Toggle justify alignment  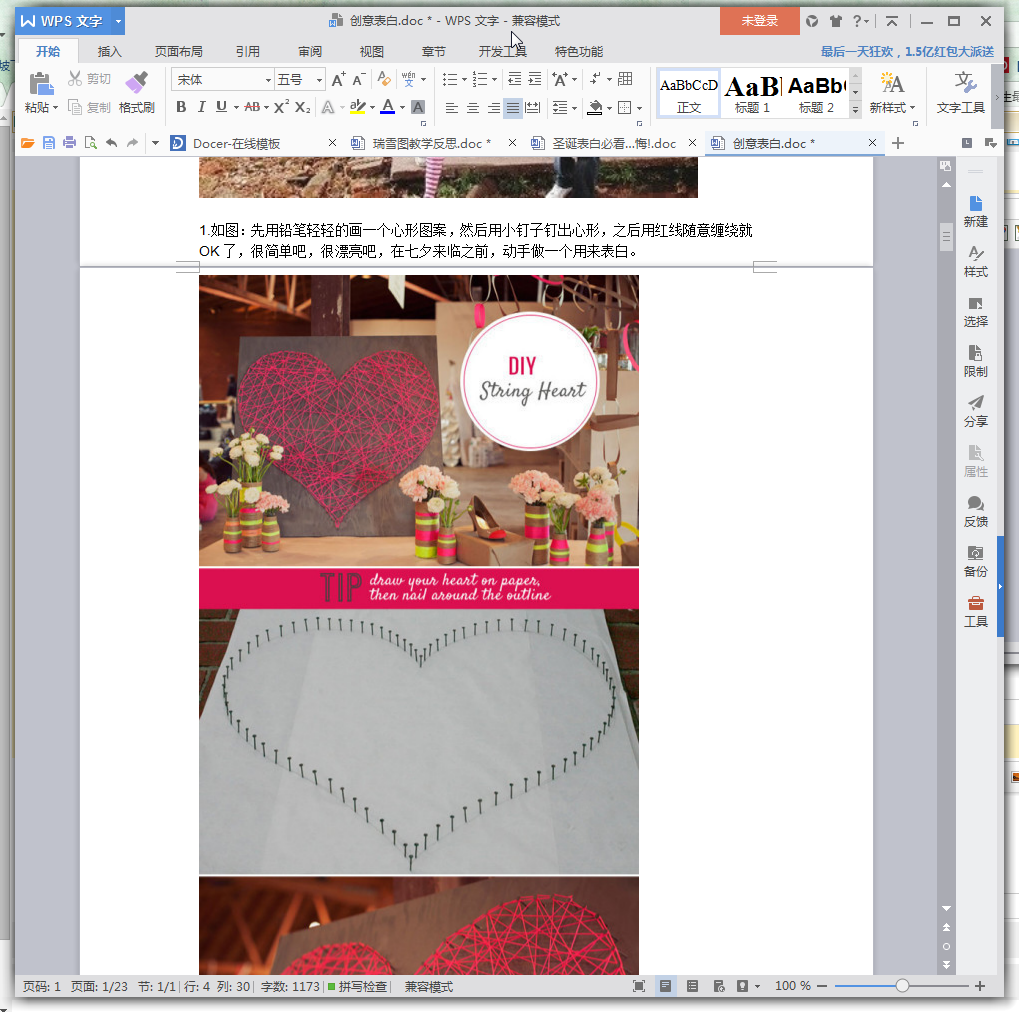(x=513, y=108)
